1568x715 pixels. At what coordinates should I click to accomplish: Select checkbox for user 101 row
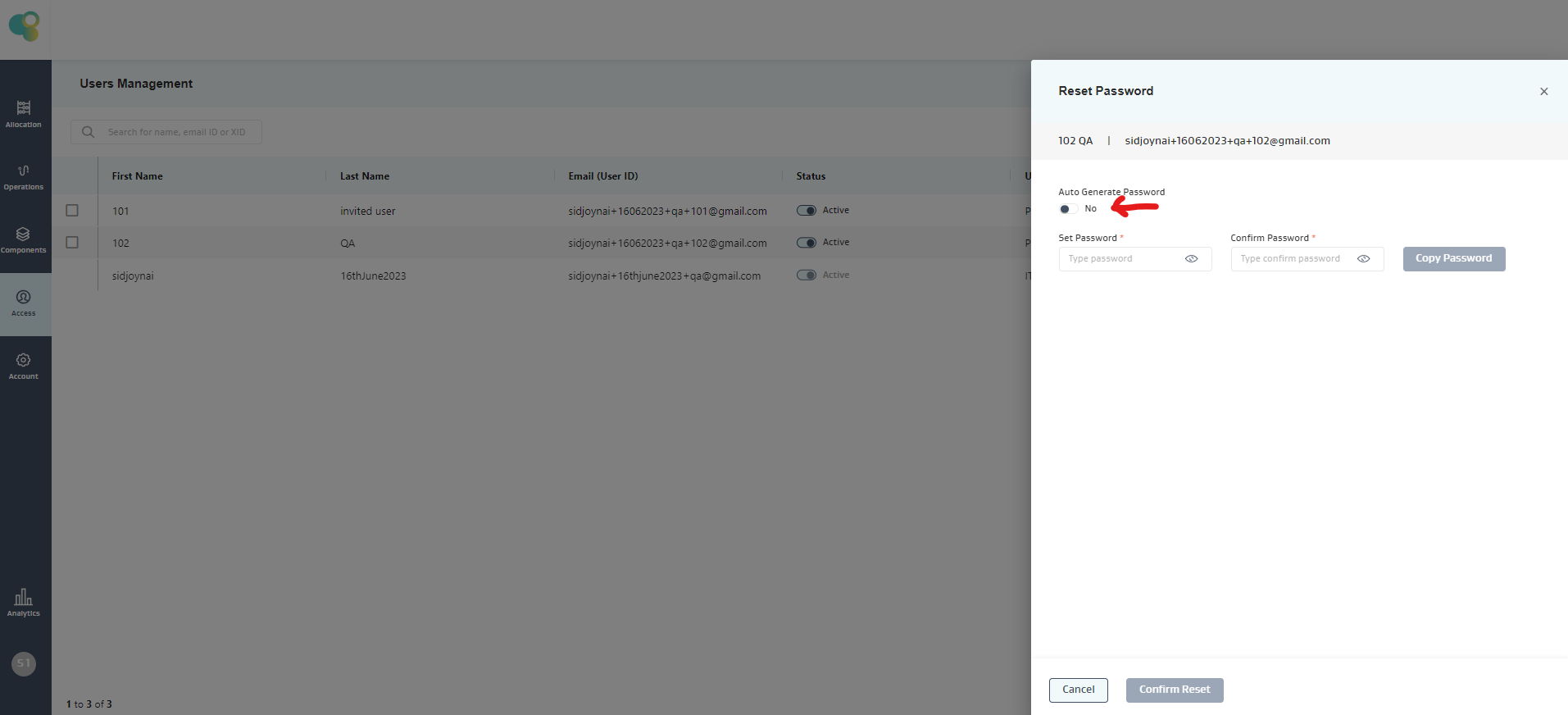(72, 211)
